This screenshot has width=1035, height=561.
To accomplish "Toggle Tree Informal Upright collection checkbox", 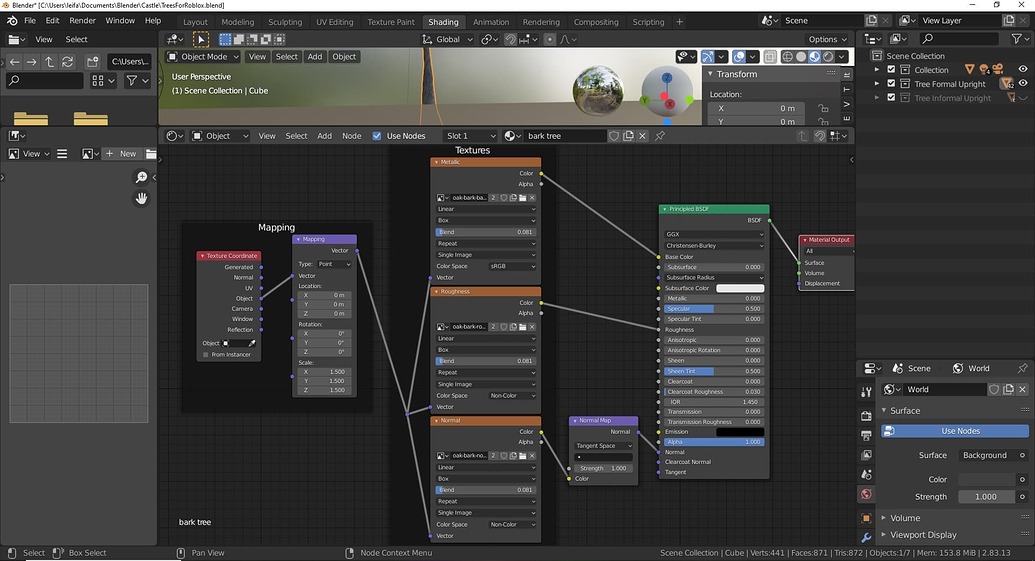I will pyautogui.click(x=891, y=98).
